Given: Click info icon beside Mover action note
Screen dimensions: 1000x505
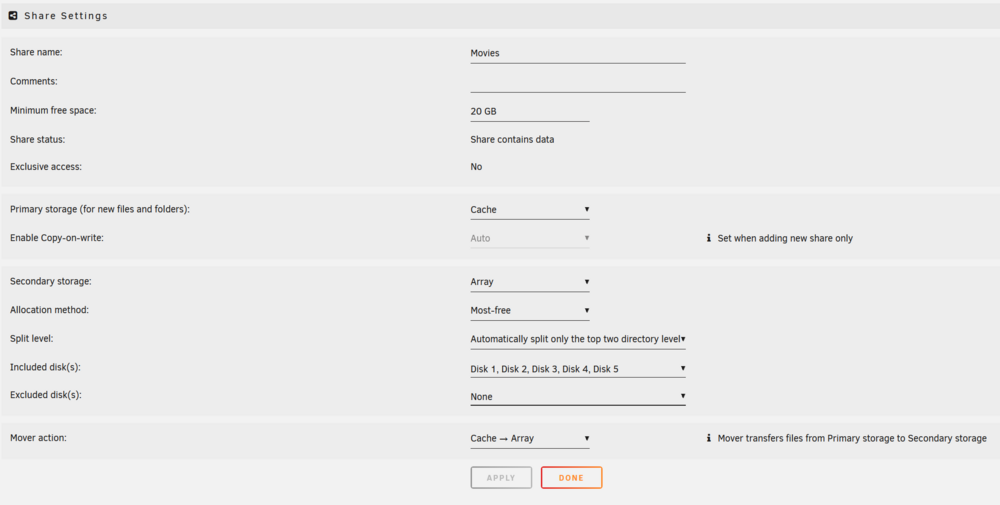Looking at the screenshot, I should [709, 438].
